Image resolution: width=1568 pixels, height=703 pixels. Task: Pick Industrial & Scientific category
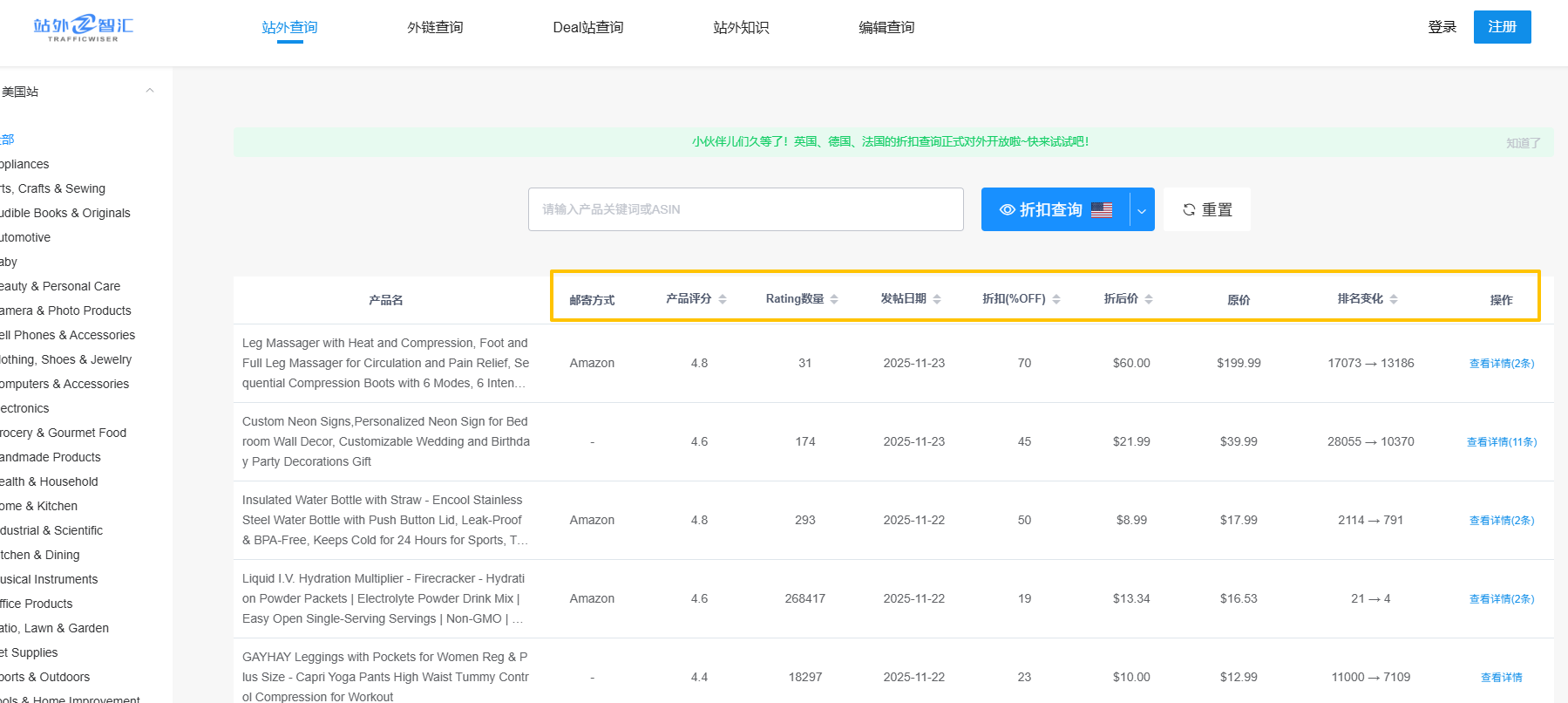point(51,530)
